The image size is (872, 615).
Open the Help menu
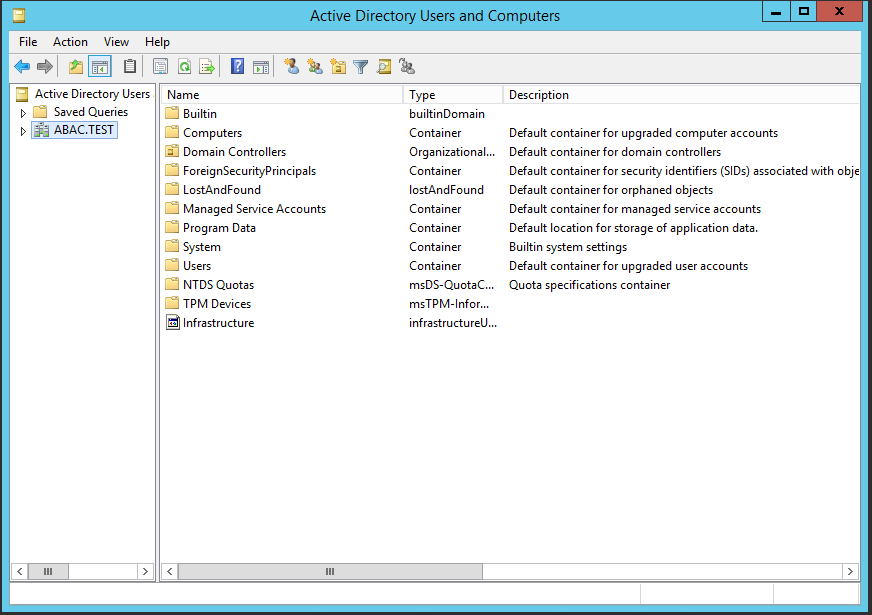click(157, 42)
